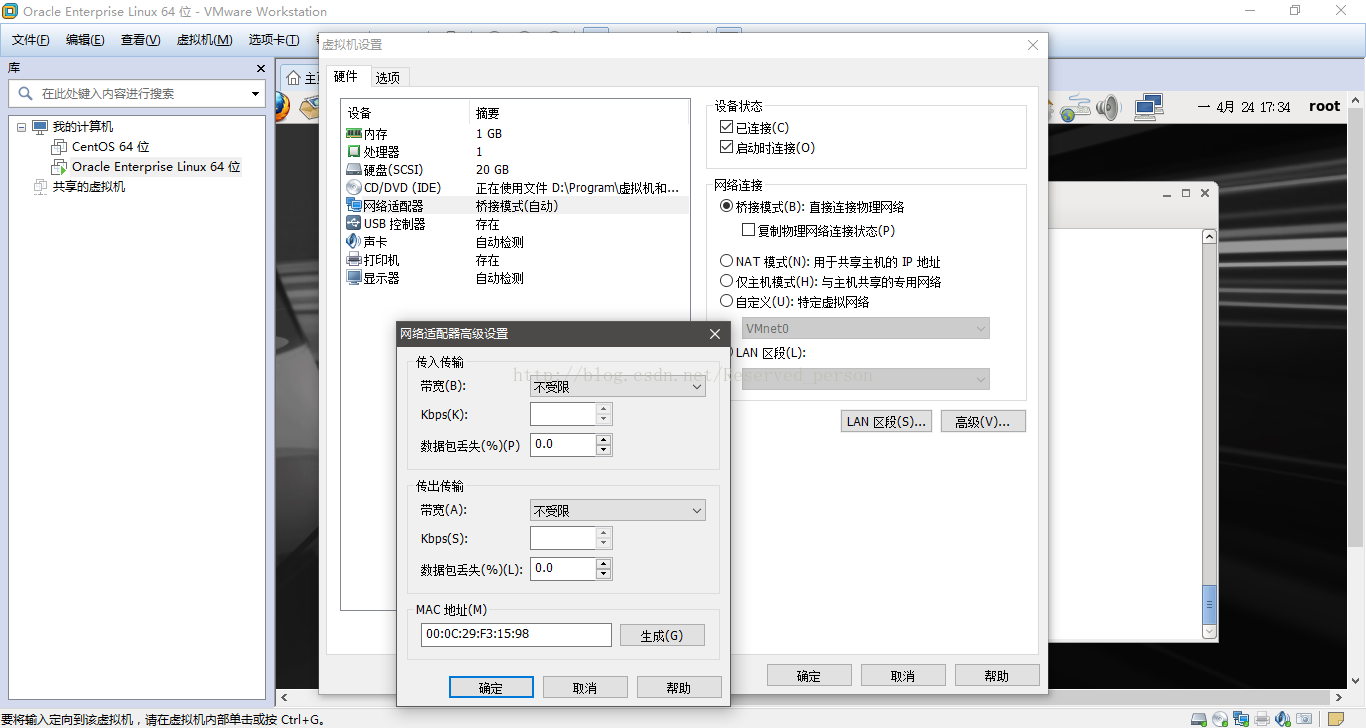
Task: Select the Processor device icon in hardware list
Action: tap(353, 152)
